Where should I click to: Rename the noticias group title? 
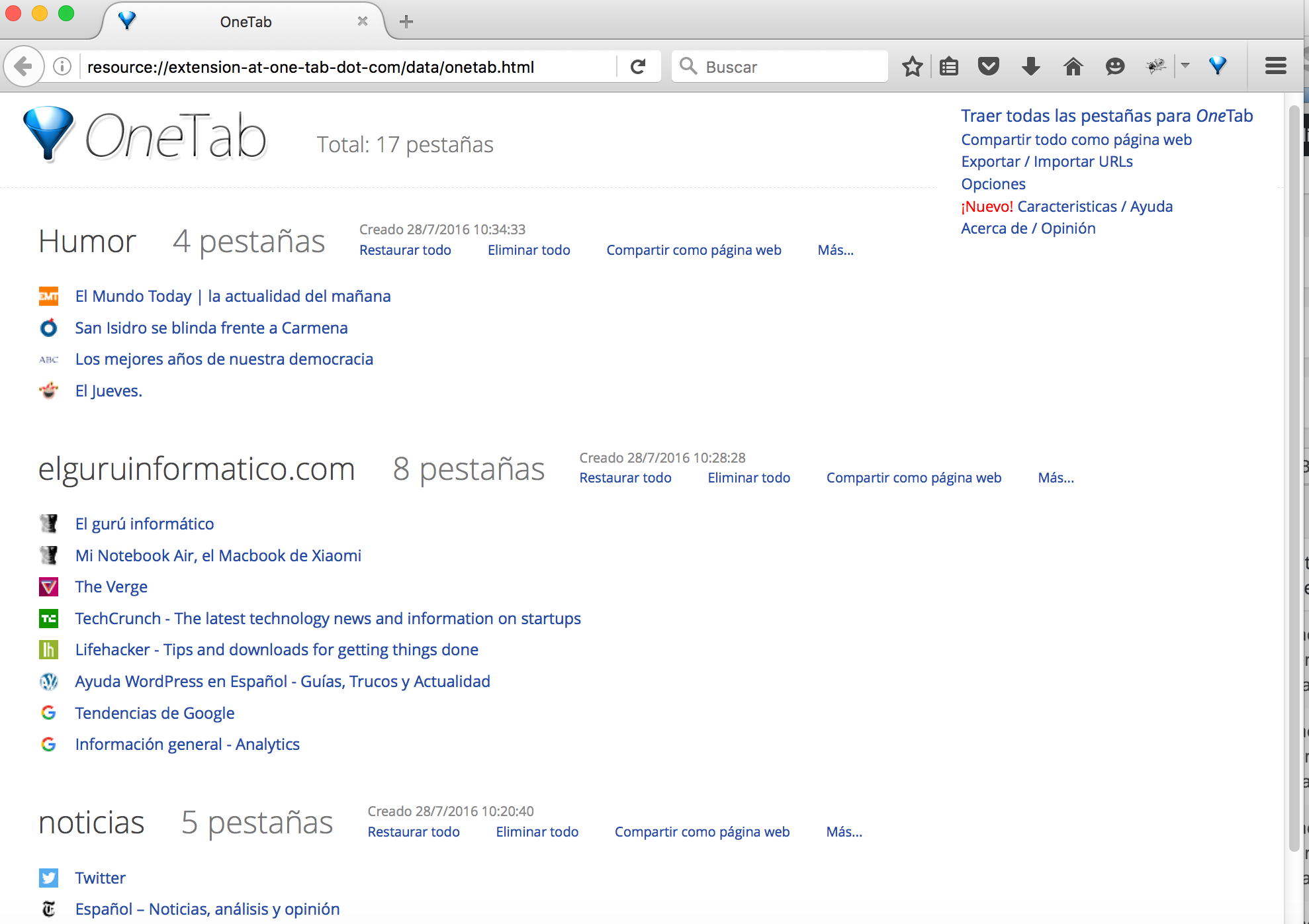91,823
